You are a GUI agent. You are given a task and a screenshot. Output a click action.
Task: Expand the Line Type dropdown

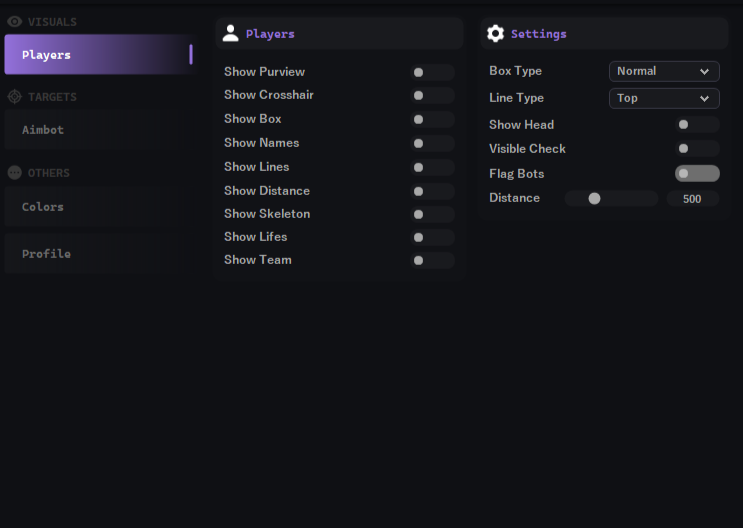[664, 98]
